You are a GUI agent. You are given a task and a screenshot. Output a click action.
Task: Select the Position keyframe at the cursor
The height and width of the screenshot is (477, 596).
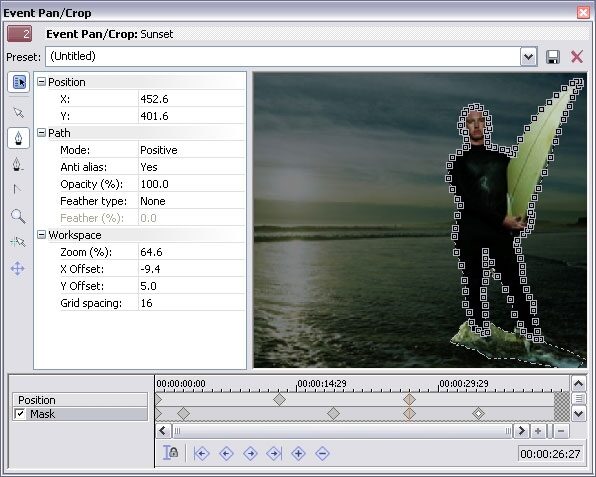click(409, 399)
